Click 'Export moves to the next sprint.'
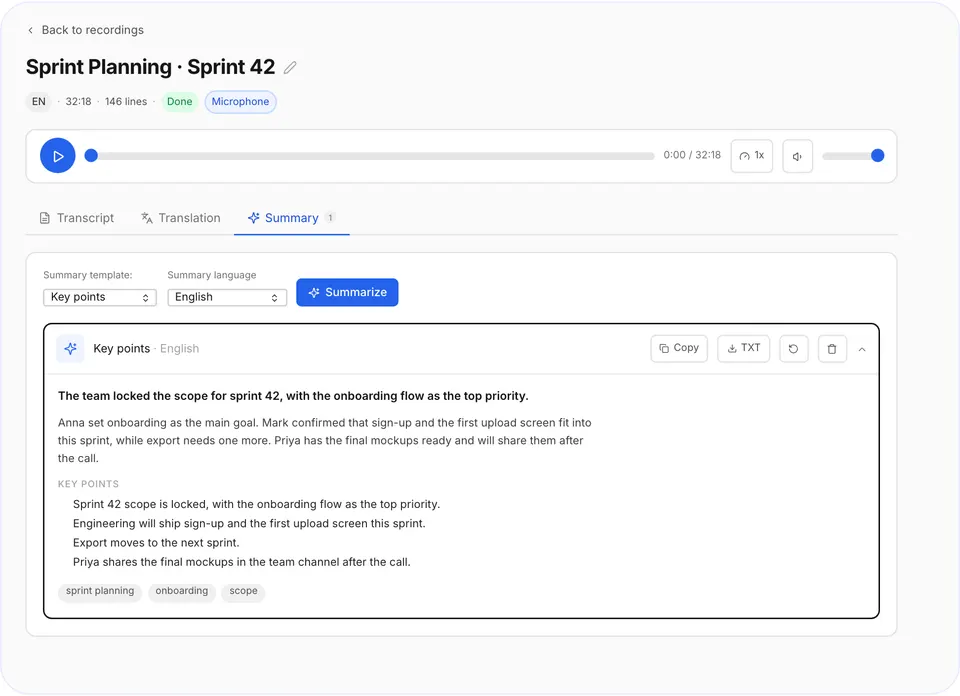960x696 pixels. click(x=156, y=543)
